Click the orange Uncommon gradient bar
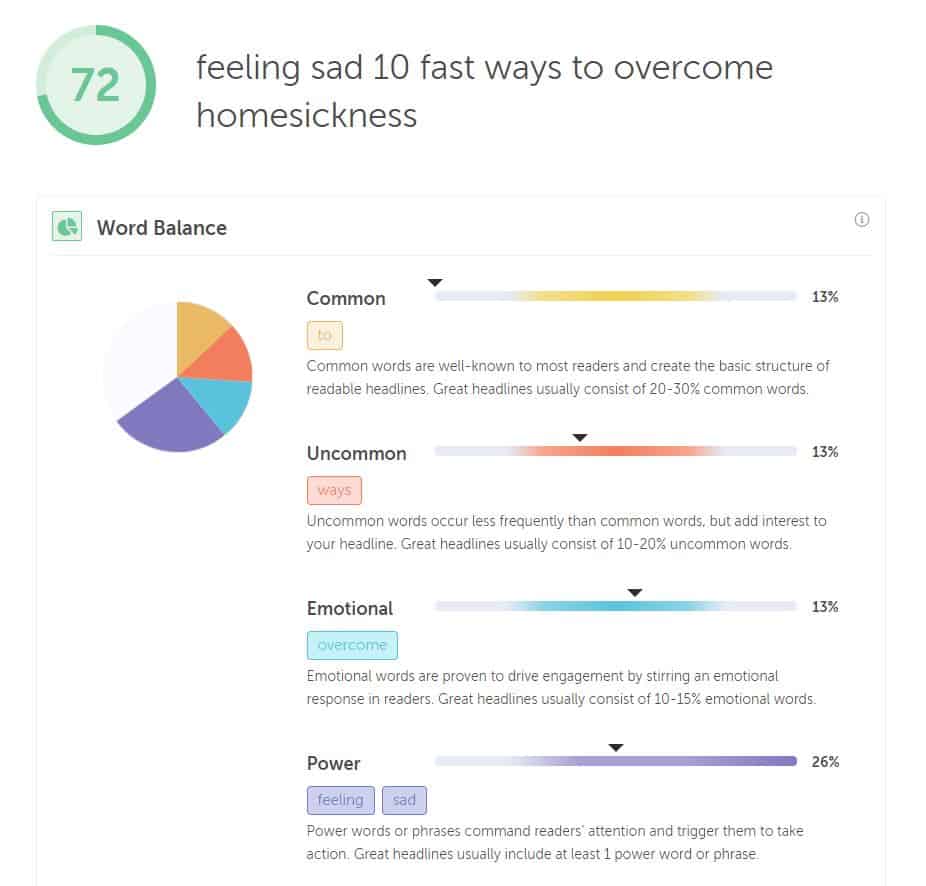The image size is (926, 886). [x=616, y=451]
